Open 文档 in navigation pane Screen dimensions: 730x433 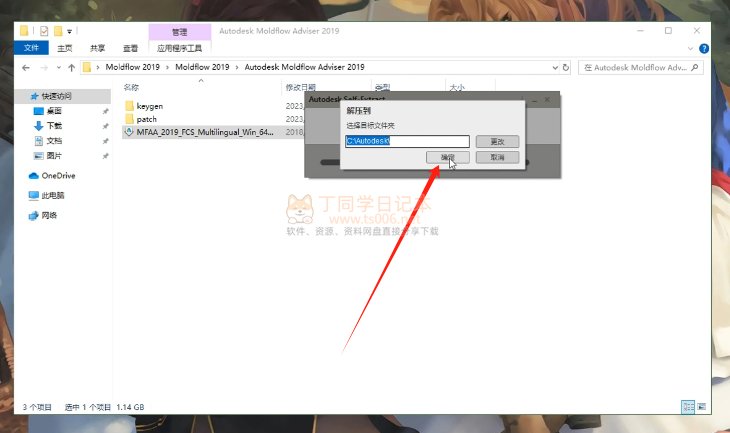click(x=54, y=141)
